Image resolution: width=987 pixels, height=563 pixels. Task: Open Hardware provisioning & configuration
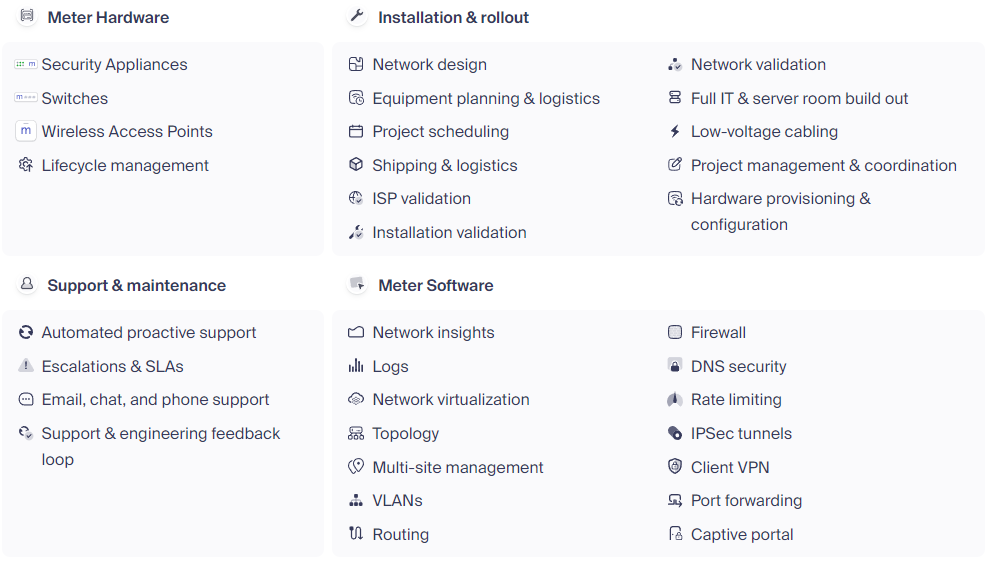781,212
